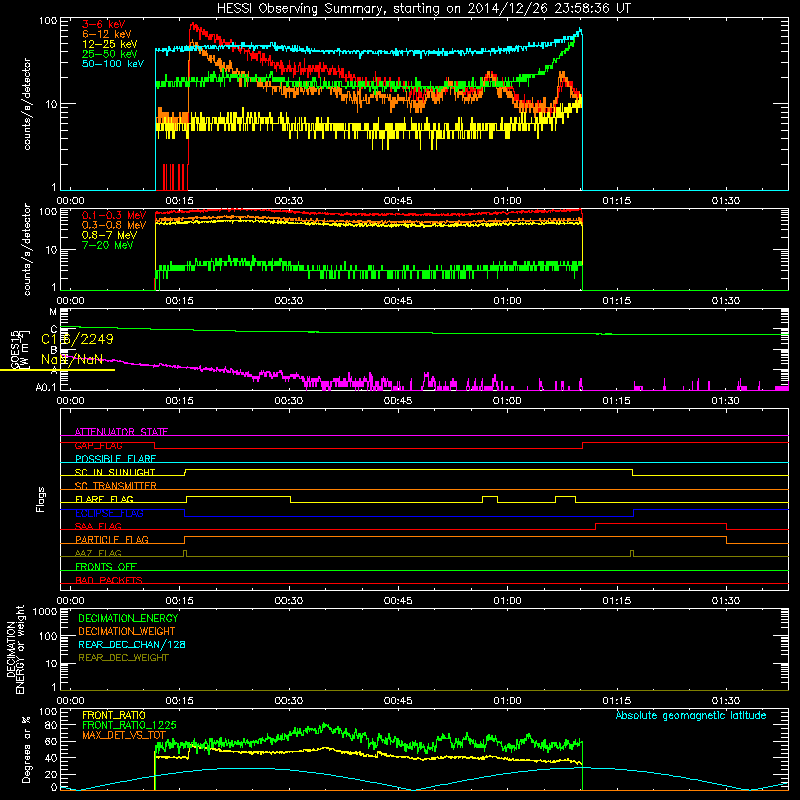Select the 0.3-0.8 MeV legend label
The width and height of the screenshot is (800, 800).
pyautogui.click(x=114, y=226)
